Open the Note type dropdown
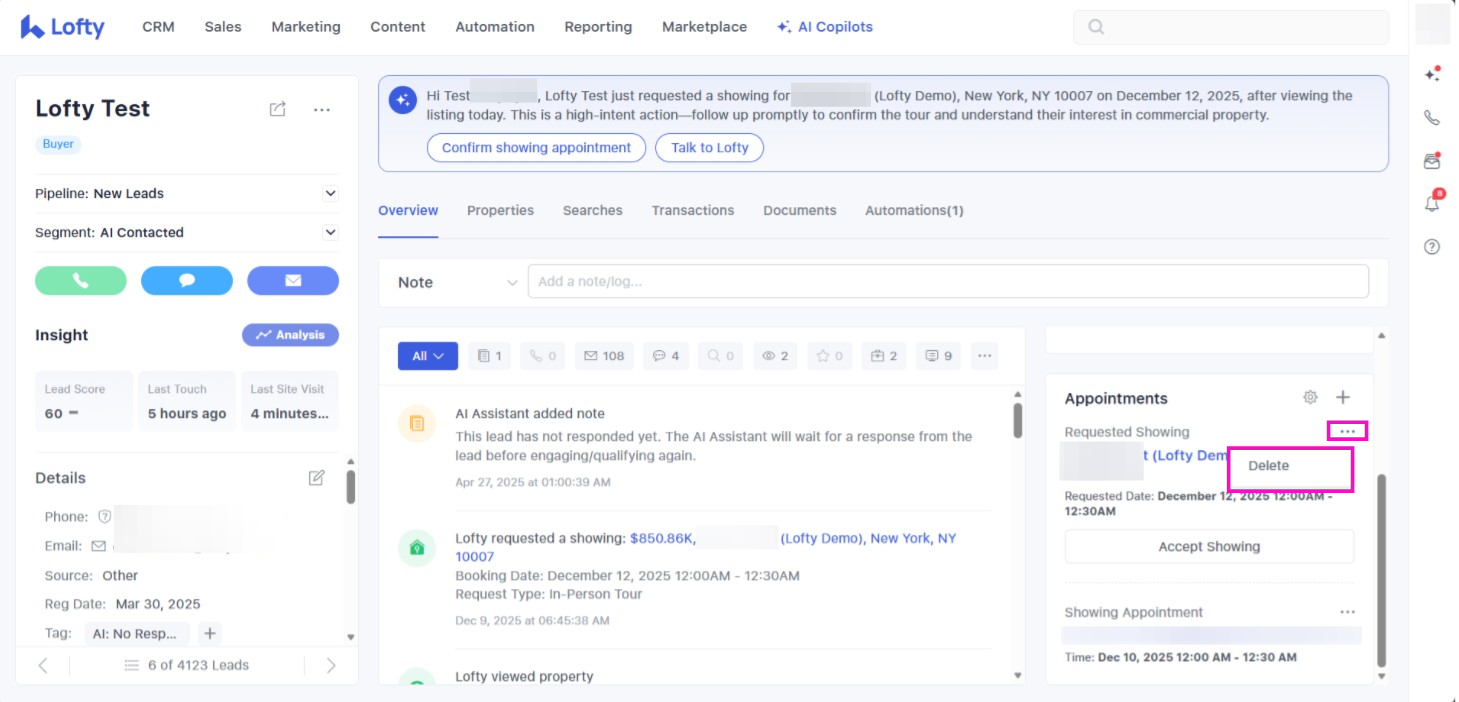The width and height of the screenshot is (1459, 702). point(457,282)
